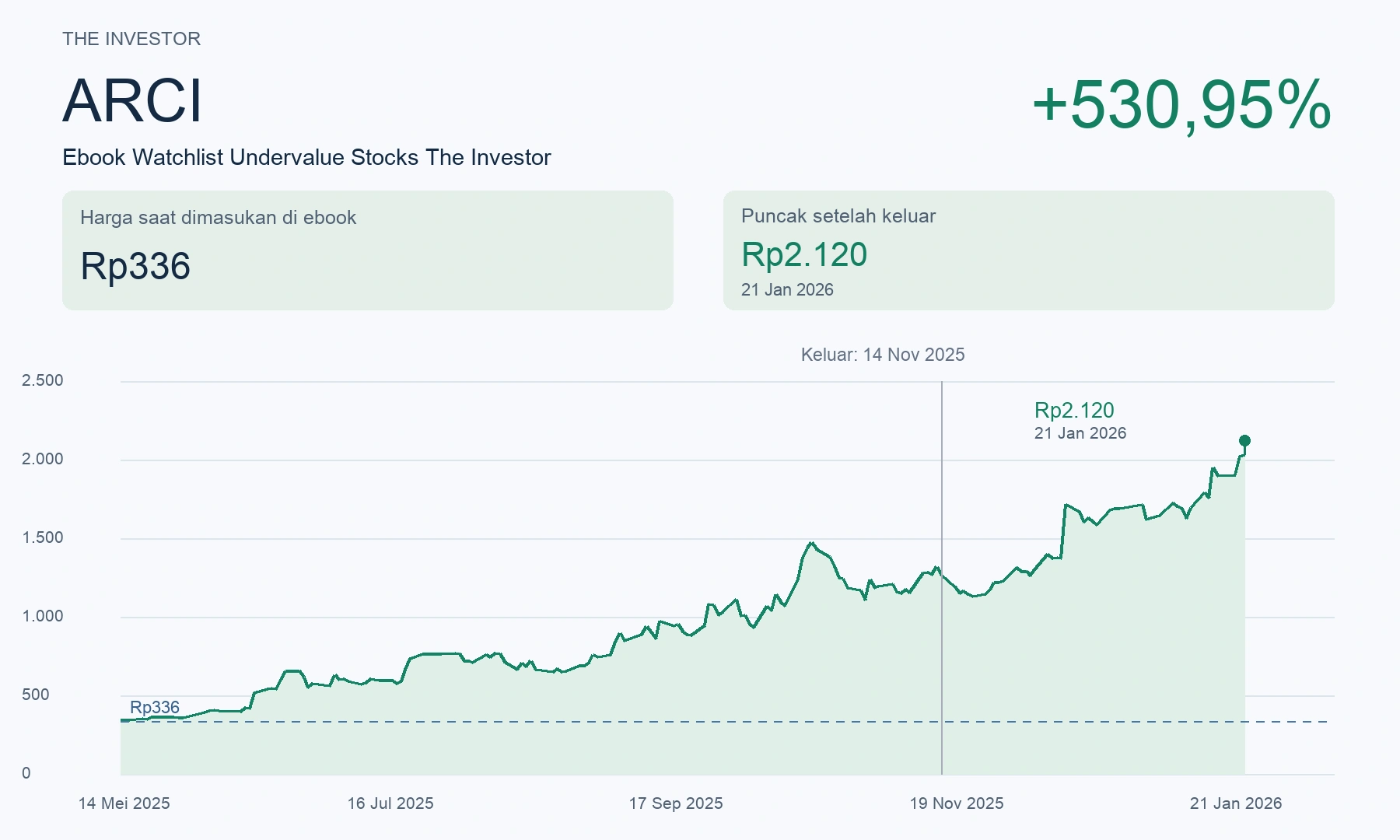Image resolution: width=1400 pixels, height=840 pixels.
Task: Select the 19 Nov 2025 axis date
Action: coord(957,803)
